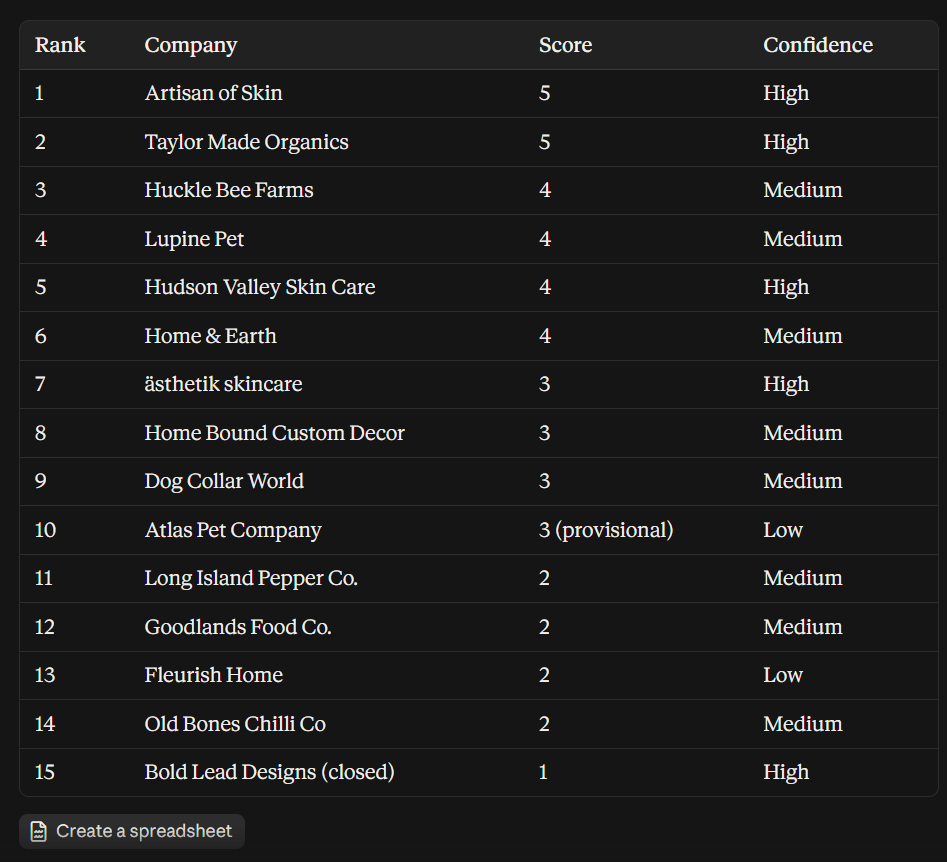
Task: Click Medium confidence for Lupine Pet
Action: [803, 239]
